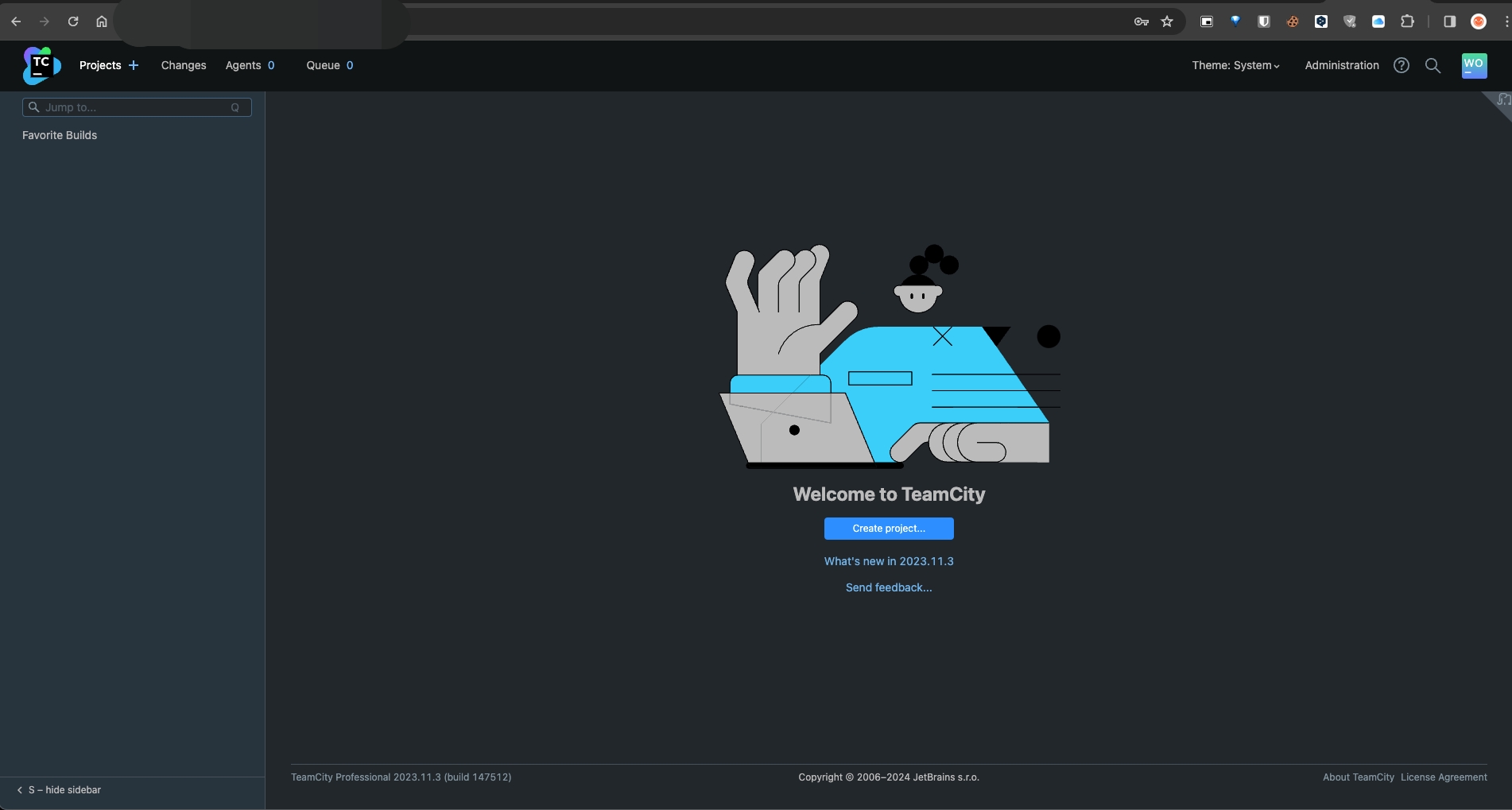
Task: Open the Theme: System dropdown
Action: click(1235, 65)
